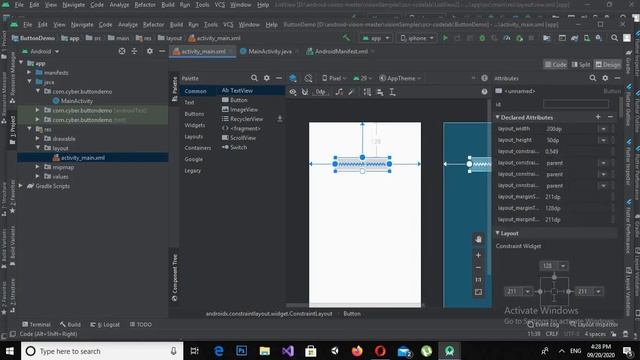
Task: Open the MainActivity.java tab
Action: coord(269,51)
